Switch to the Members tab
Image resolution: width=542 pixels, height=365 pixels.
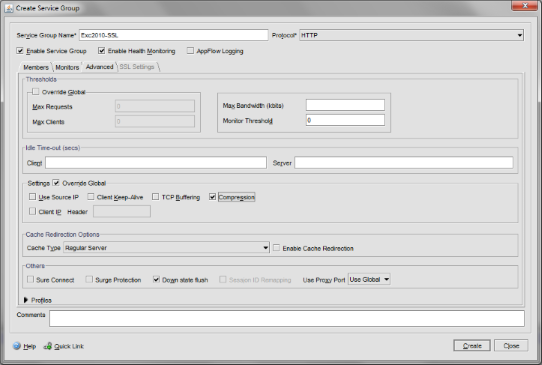click(36, 67)
